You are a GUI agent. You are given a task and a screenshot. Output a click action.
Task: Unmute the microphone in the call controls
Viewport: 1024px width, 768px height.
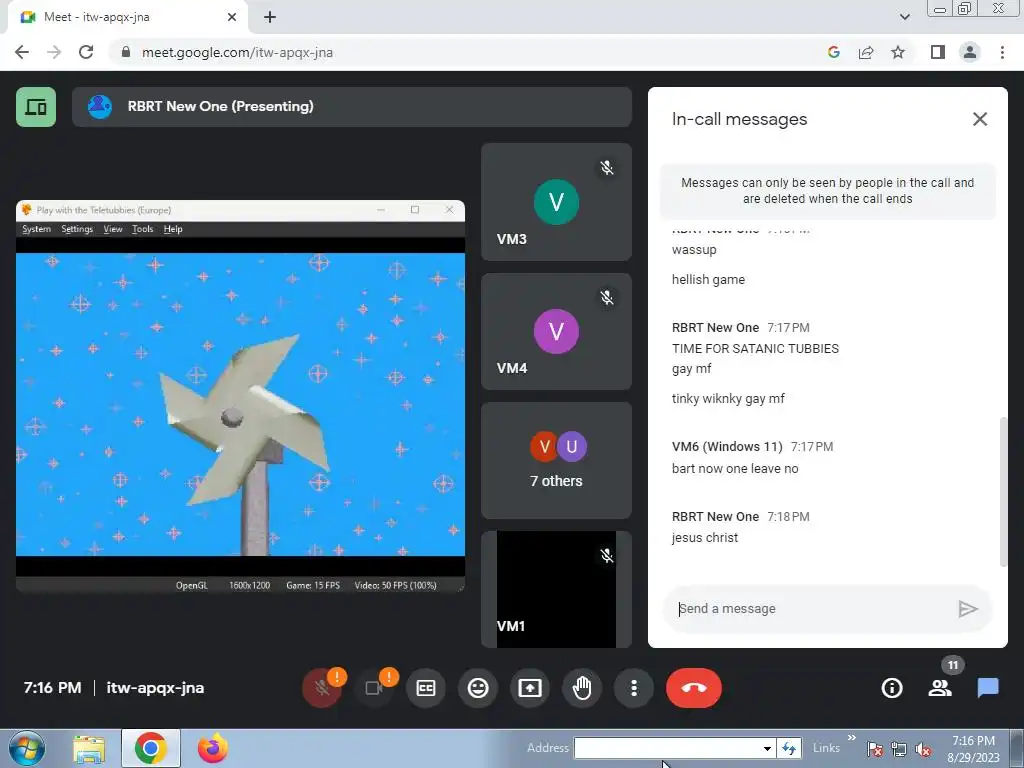tap(321, 688)
